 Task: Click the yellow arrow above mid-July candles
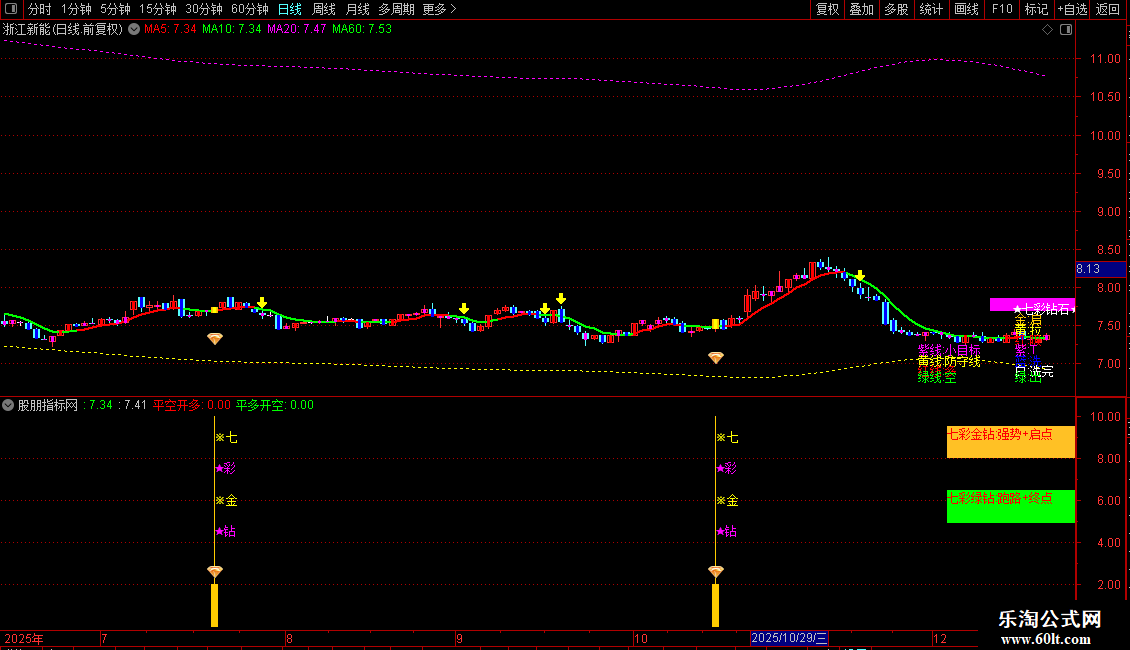click(262, 303)
